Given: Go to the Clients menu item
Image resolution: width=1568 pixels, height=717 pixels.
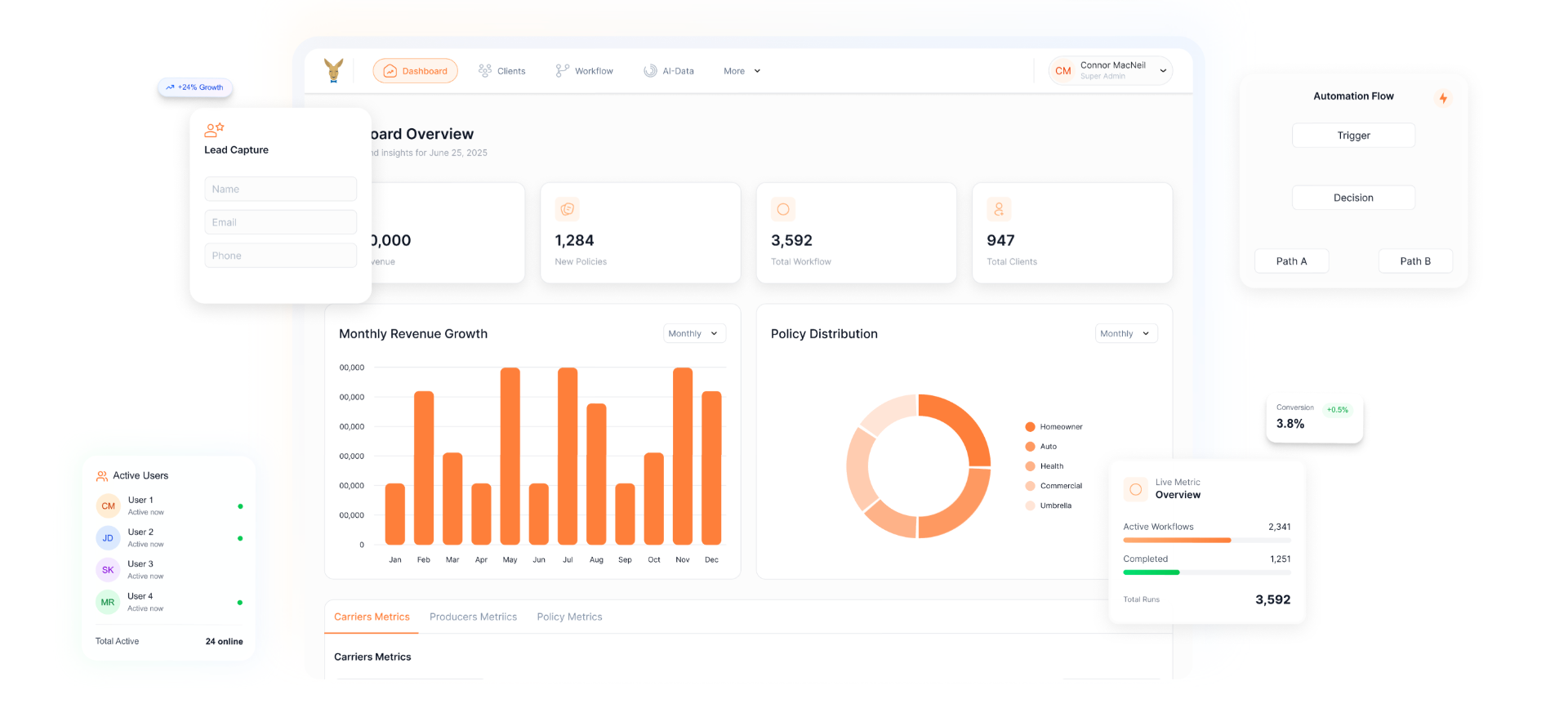Looking at the screenshot, I should coord(502,71).
